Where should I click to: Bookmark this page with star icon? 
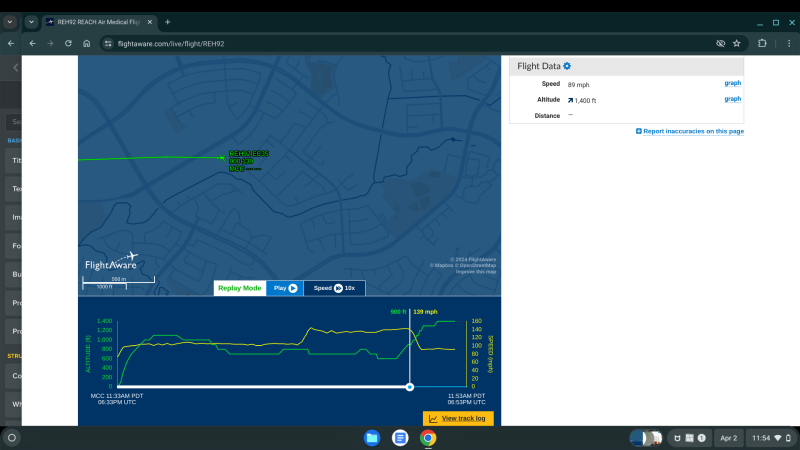pyautogui.click(x=737, y=44)
